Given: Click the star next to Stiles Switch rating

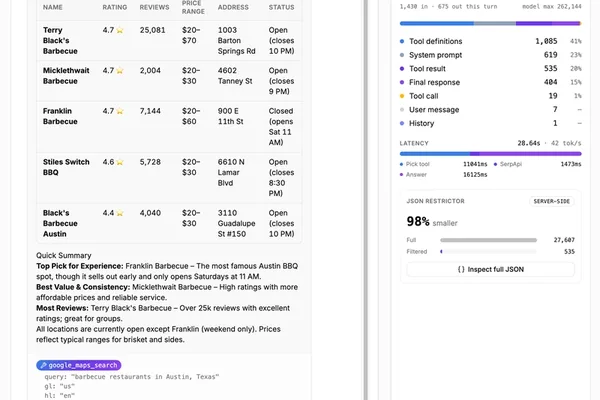Looking at the screenshot, I should [120, 162].
